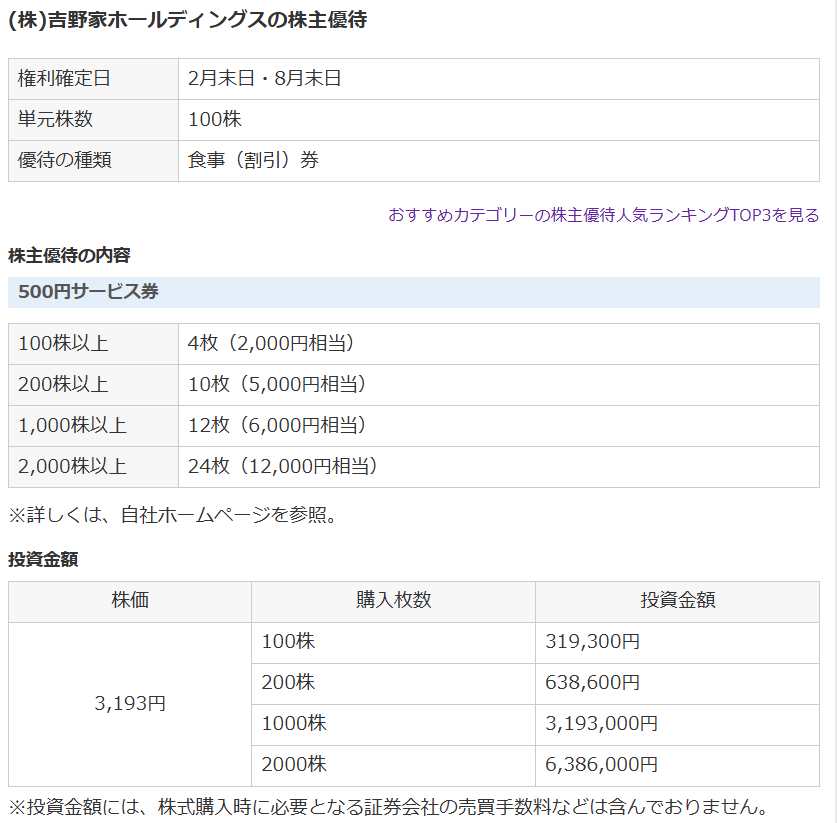This screenshot has width=837, height=823.
Task: Select the 4枚（2,000円相当） cell
Action: [x=499, y=344]
